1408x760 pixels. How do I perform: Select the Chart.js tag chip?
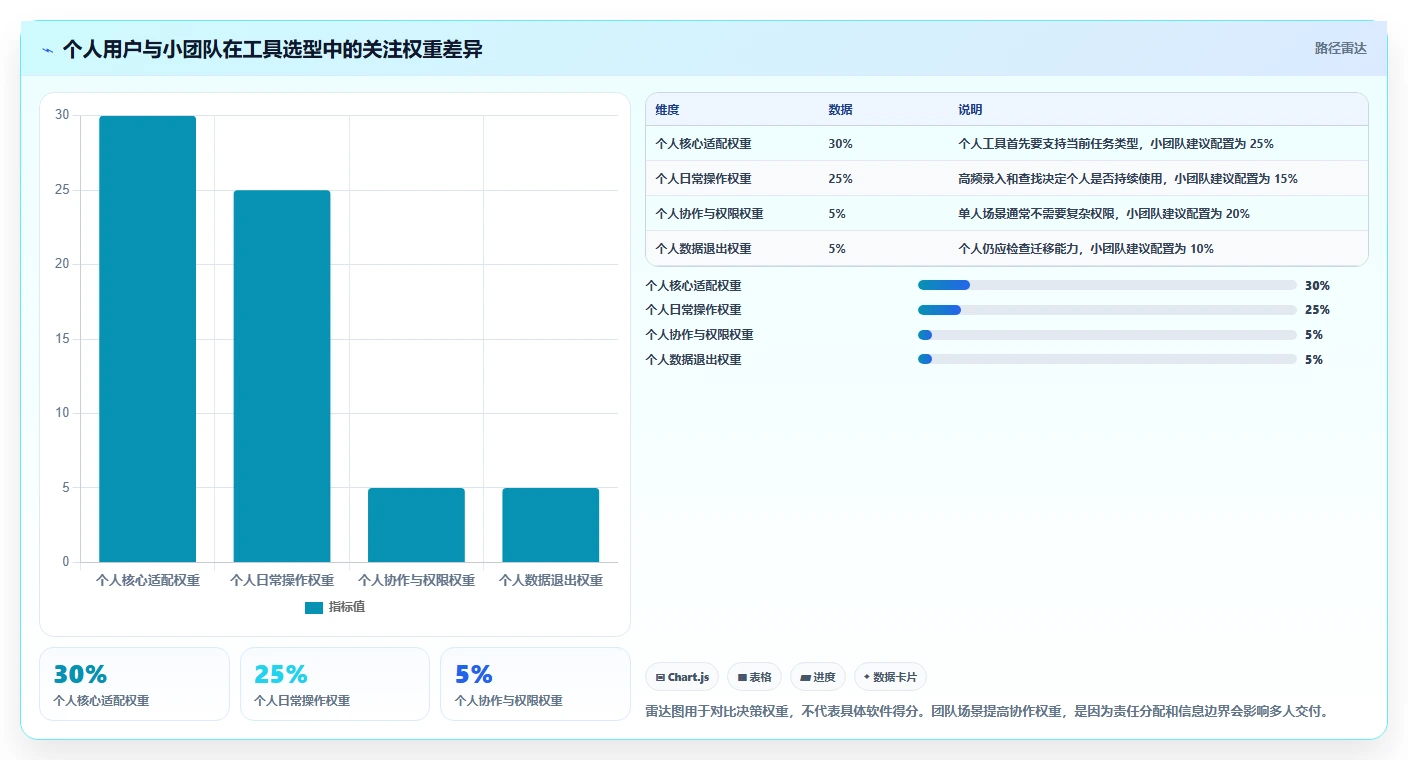click(x=682, y=677)
